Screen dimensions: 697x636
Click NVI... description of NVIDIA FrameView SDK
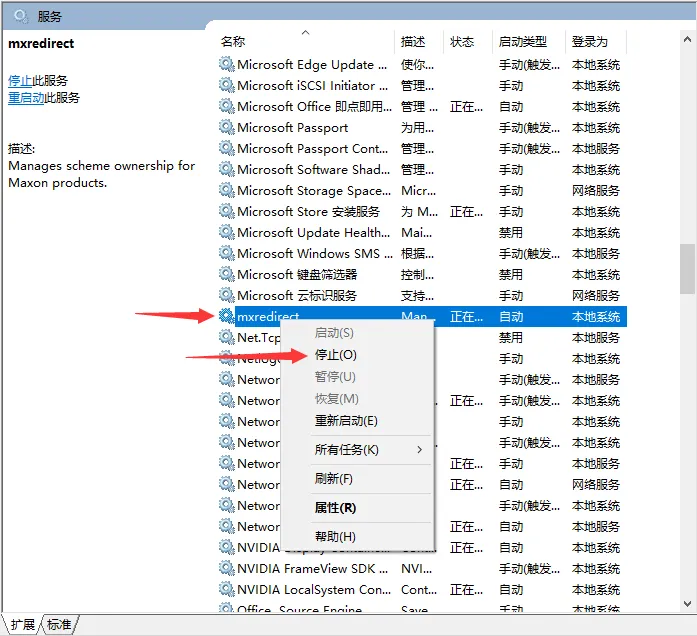tap(417, 568)
